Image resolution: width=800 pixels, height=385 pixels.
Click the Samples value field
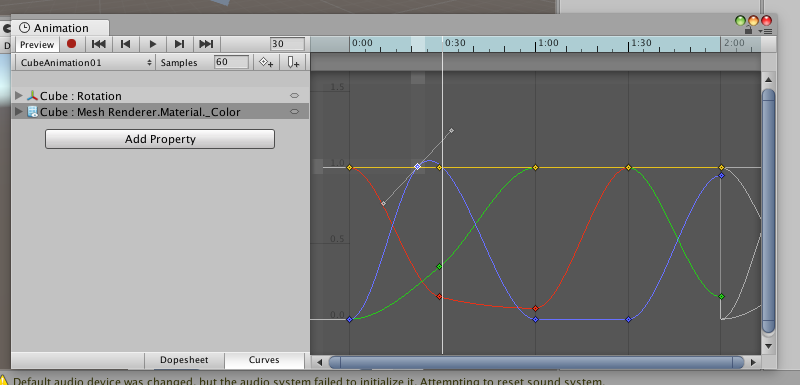(232, 62)
